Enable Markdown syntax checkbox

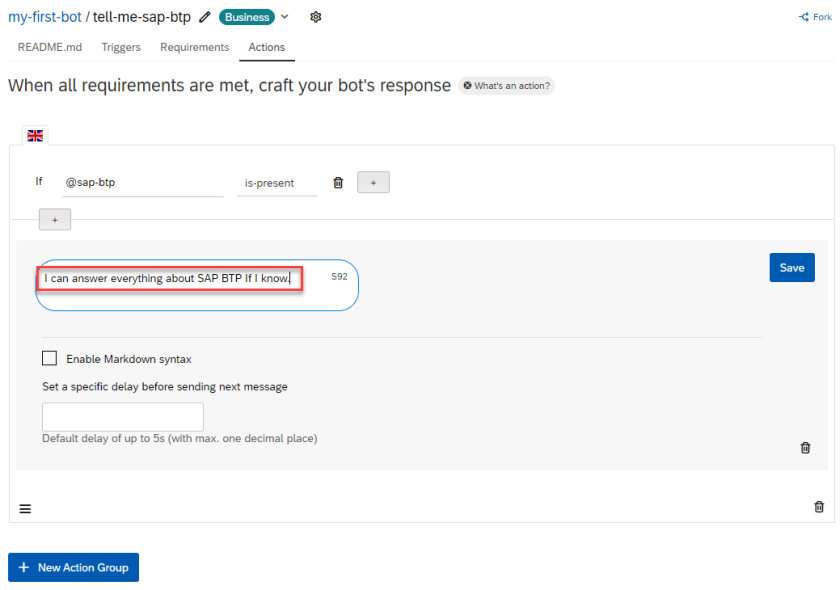(x=49, y=358)
